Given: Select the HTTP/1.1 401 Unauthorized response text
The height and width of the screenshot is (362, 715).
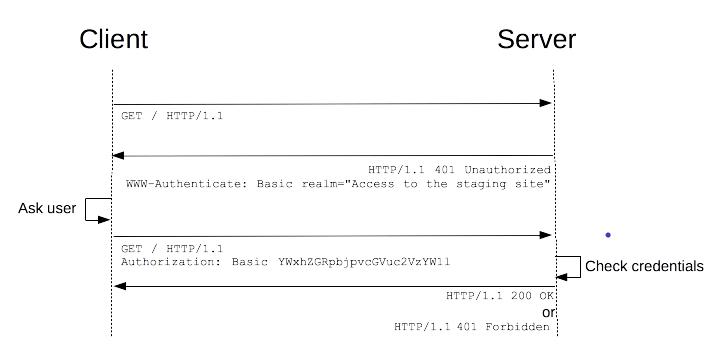Looking at the screenshot, I should [x=459, y=170].
